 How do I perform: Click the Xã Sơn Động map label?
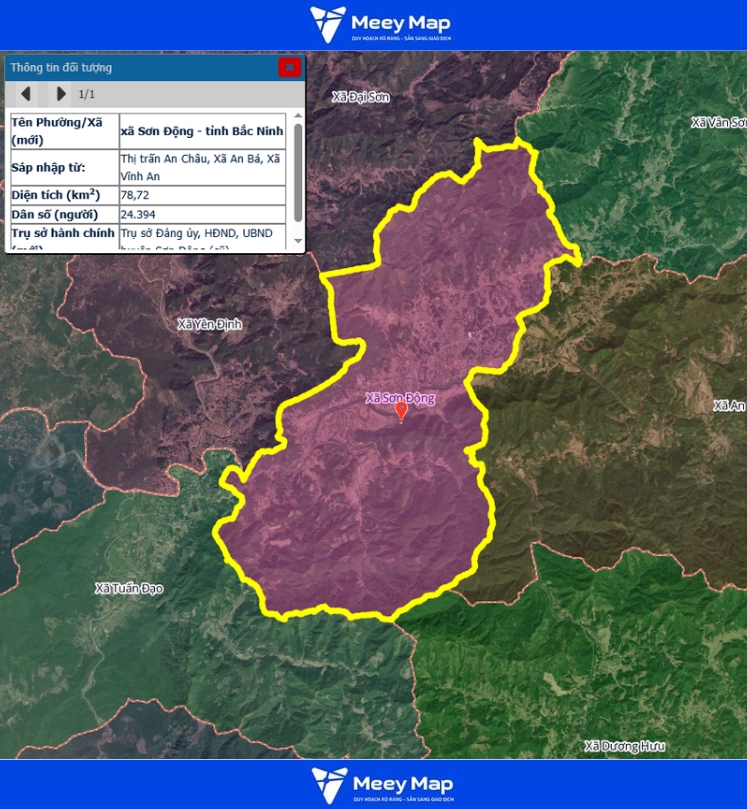(400, 397)
